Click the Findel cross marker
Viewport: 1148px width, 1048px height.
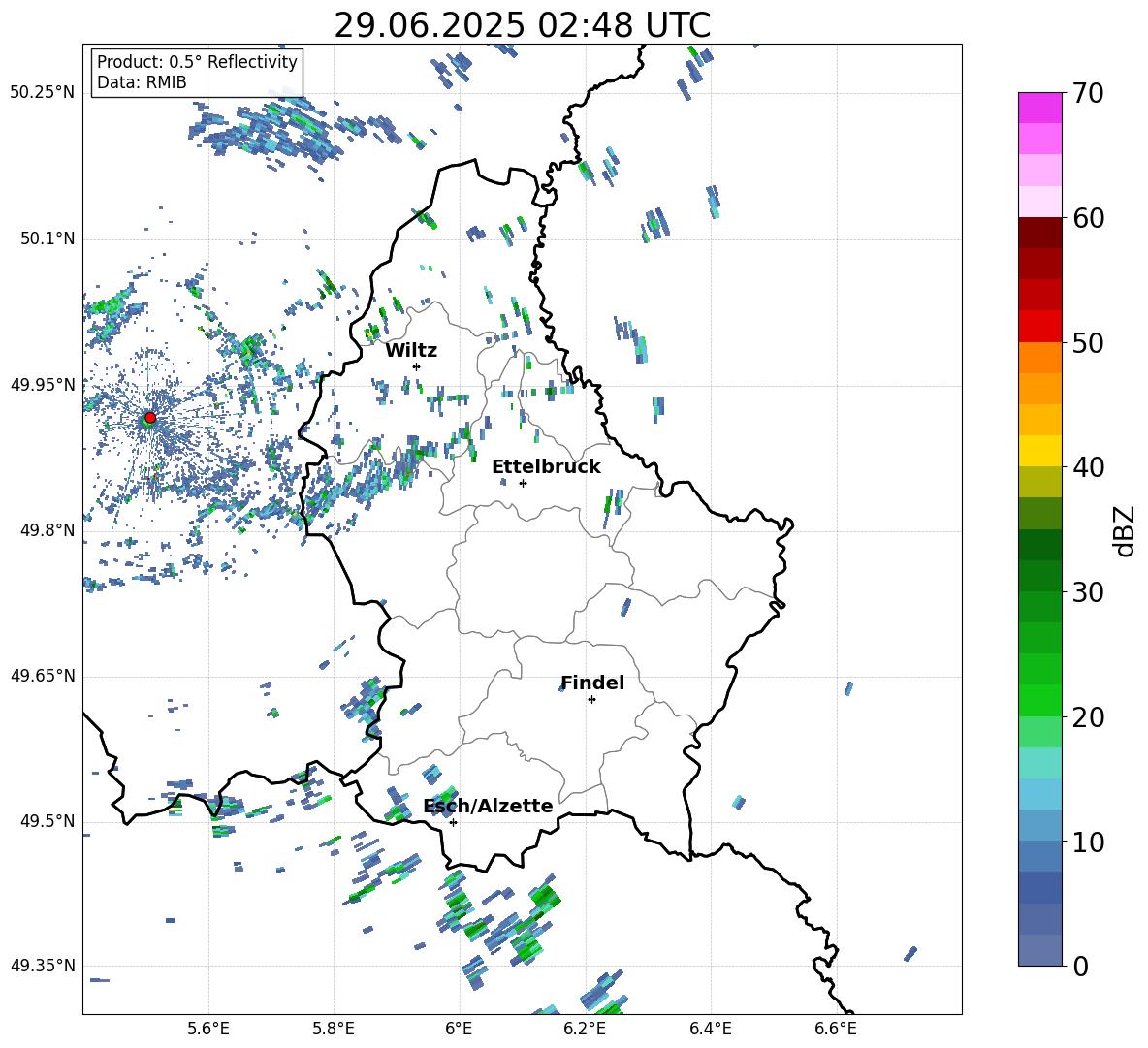pyautogui.click(x=591, y=700)
